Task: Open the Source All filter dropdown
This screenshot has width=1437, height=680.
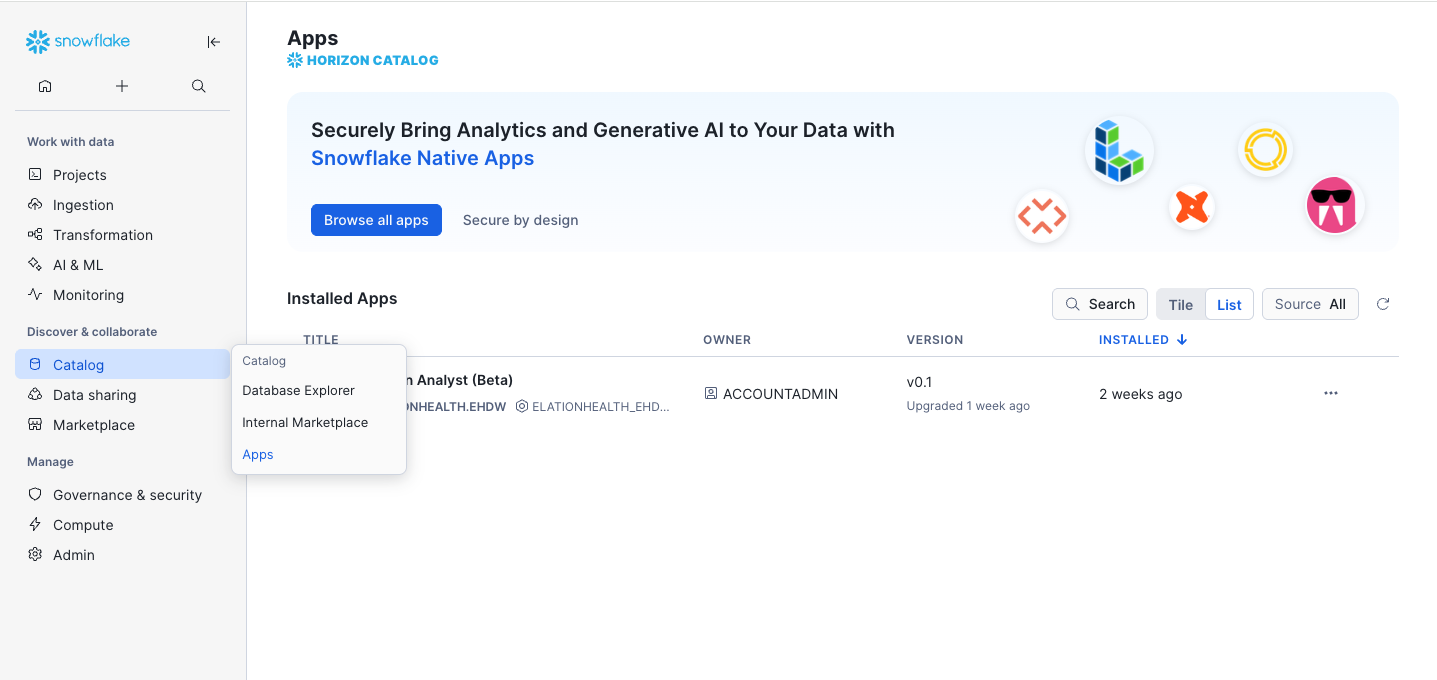Action: tap(1310, 304)
